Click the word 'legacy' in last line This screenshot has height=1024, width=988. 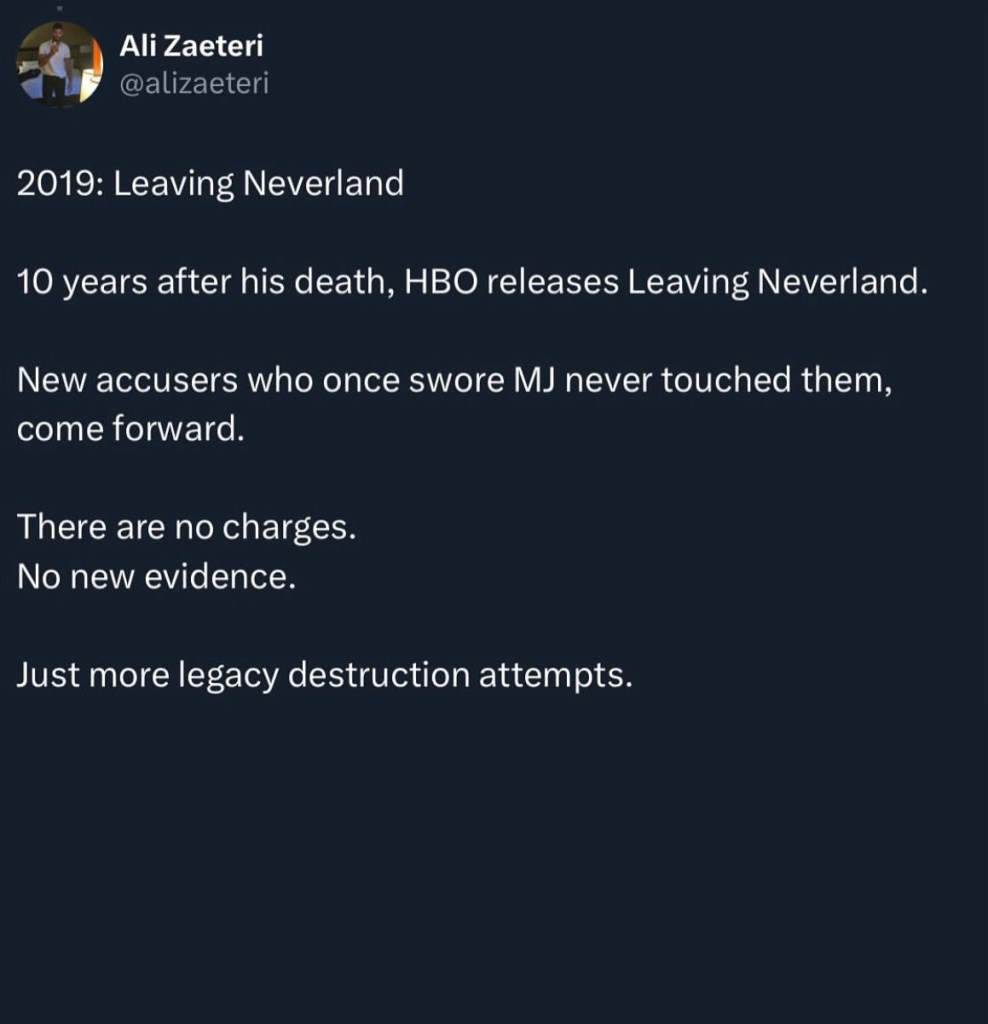pyautogui.click(x=228, y=676)
